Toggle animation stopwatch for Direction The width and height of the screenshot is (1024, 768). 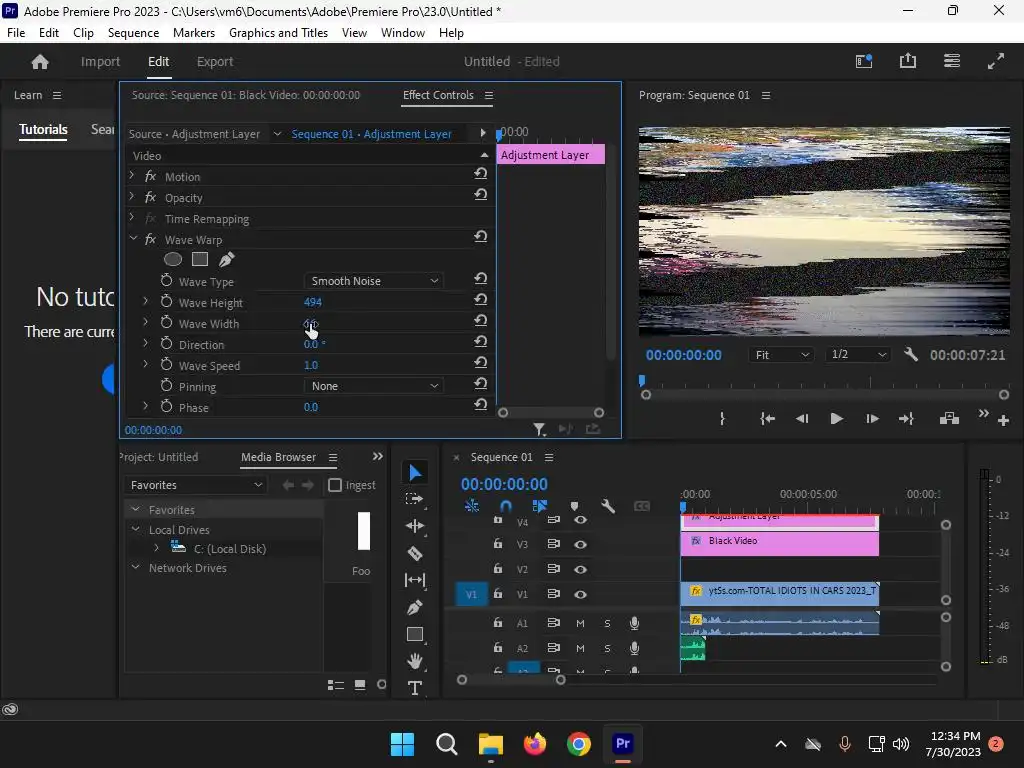click(167, 343)
